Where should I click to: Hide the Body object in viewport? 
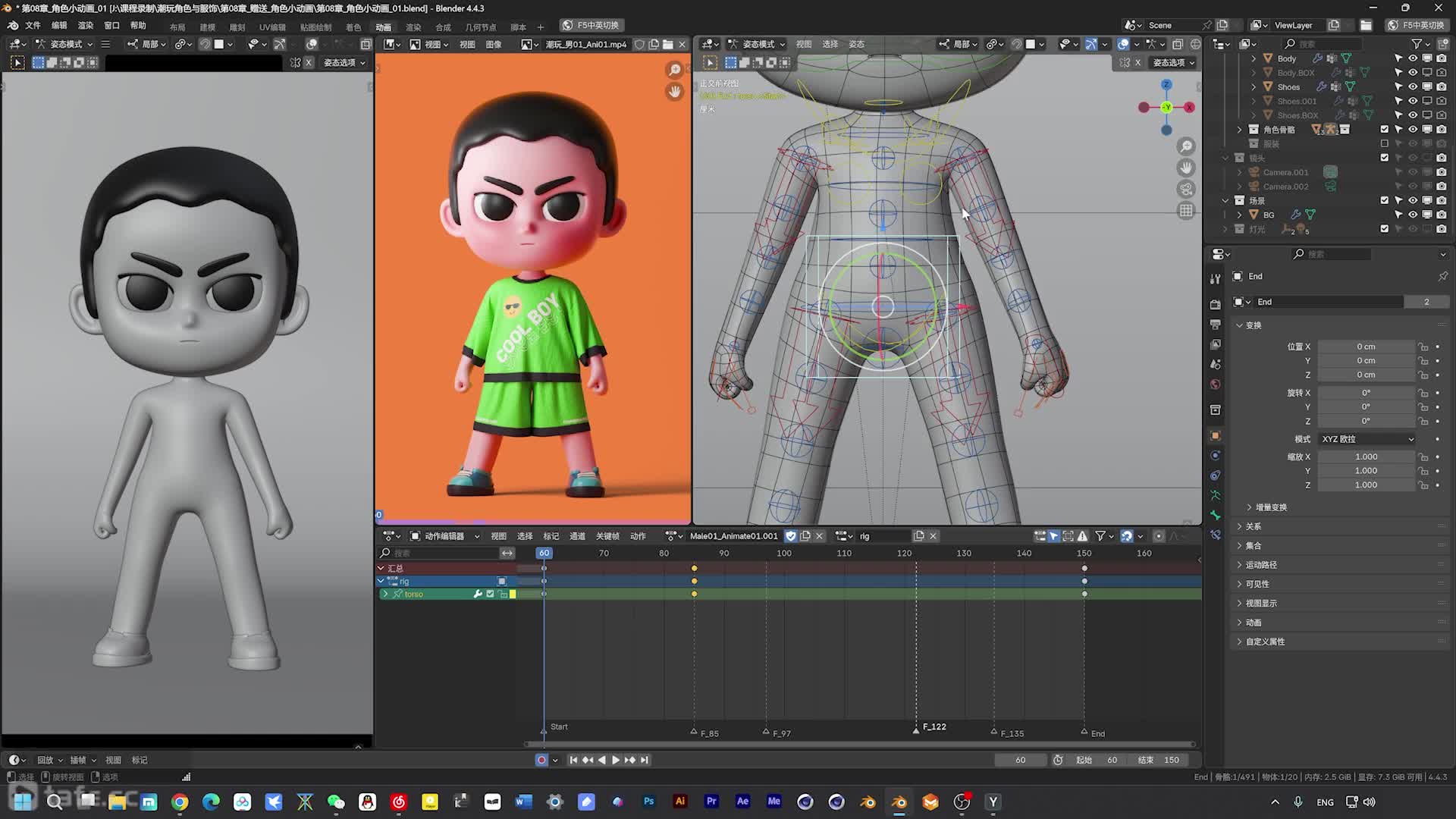(x=1413, y=58)
